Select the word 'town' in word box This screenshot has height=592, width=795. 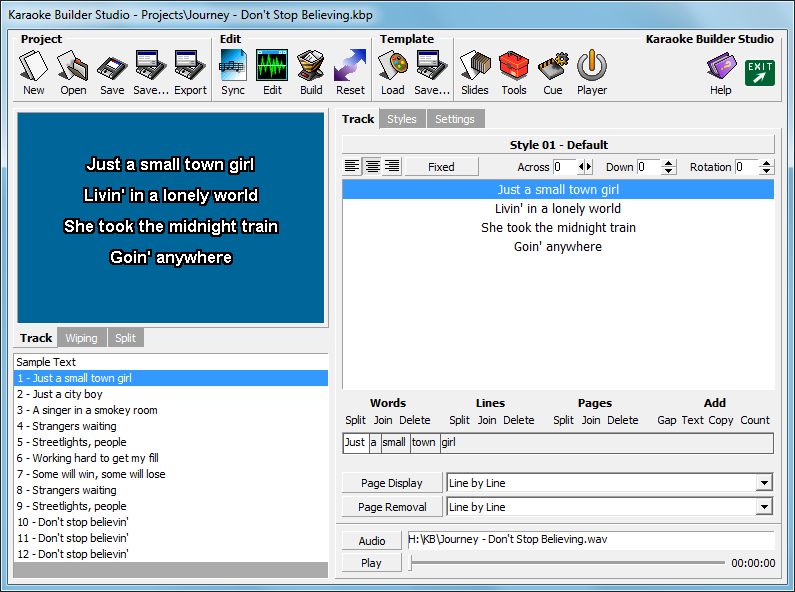click(423, 442)
